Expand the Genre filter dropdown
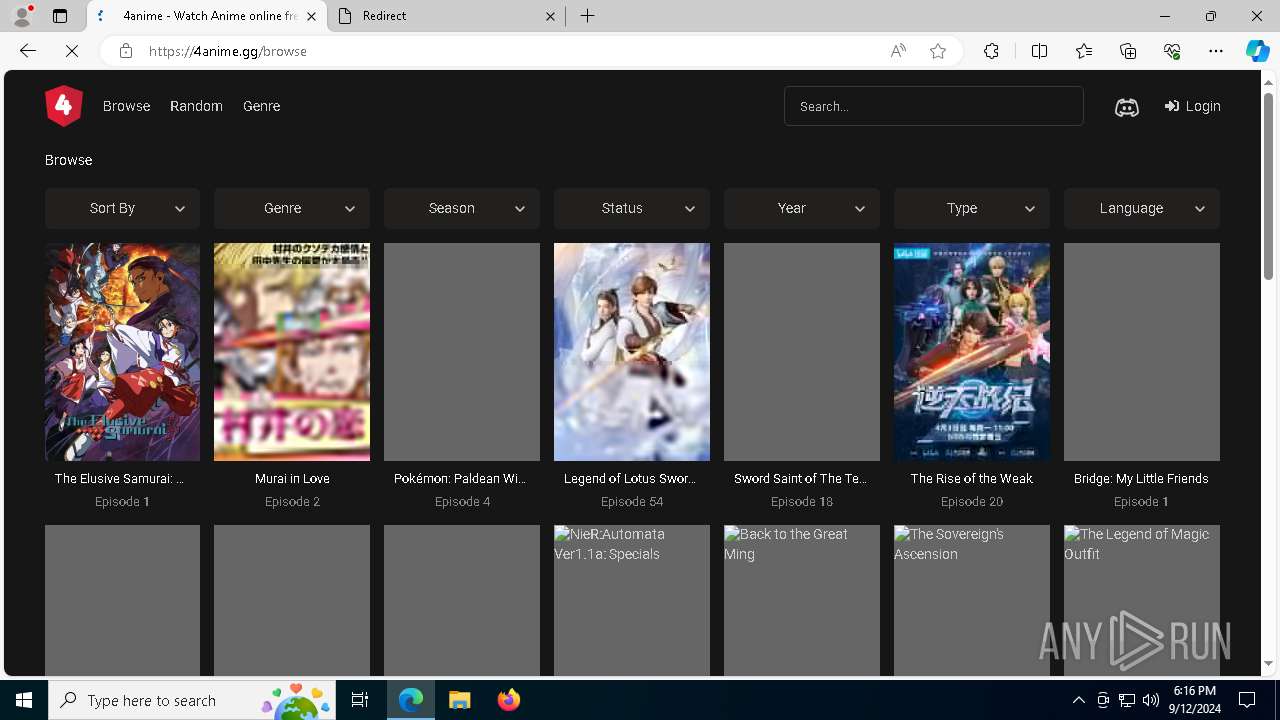The width and height of the screenshot is (1280, 720). click(x=292, y=208)
